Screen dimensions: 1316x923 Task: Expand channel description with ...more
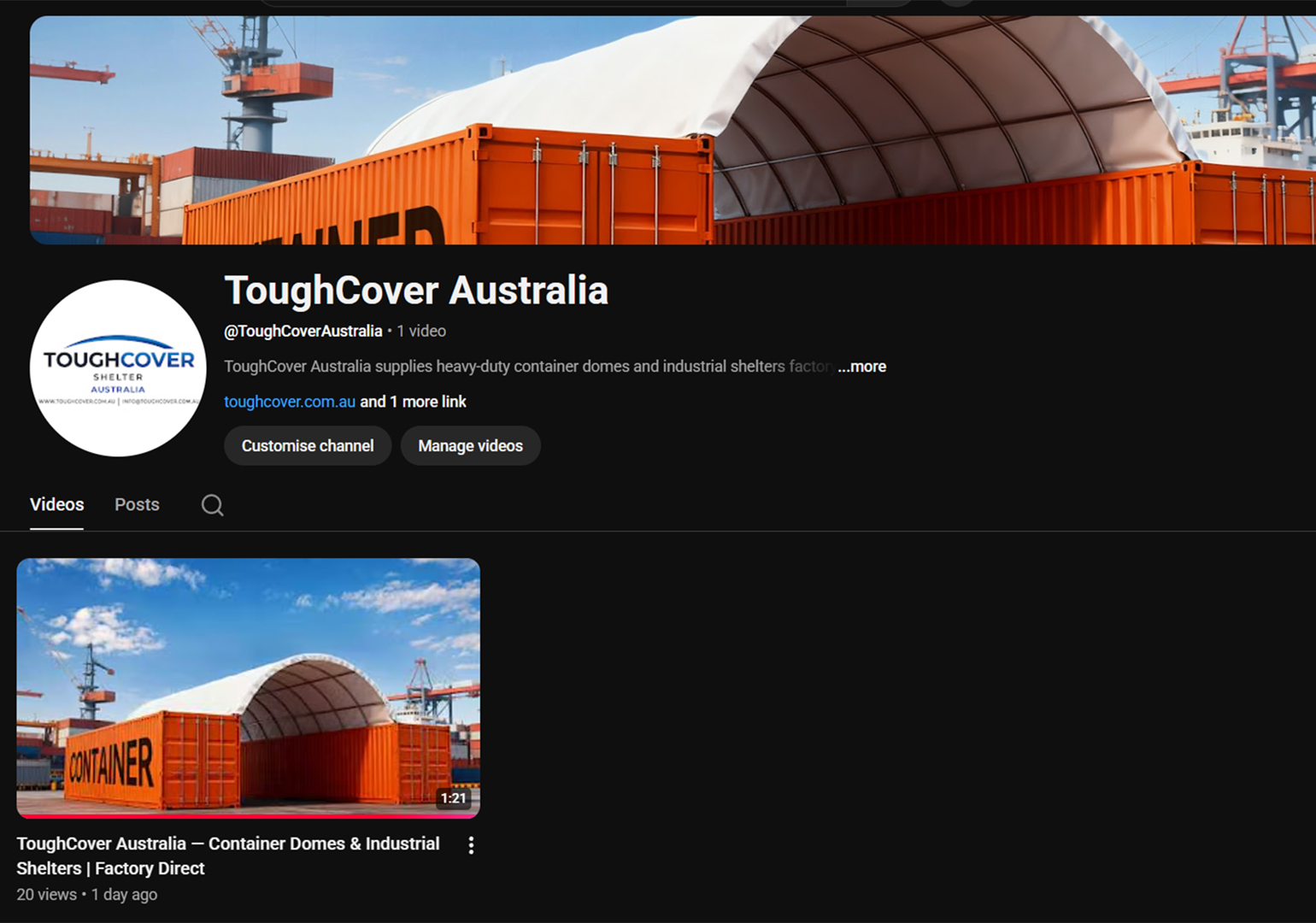[861, 367]
